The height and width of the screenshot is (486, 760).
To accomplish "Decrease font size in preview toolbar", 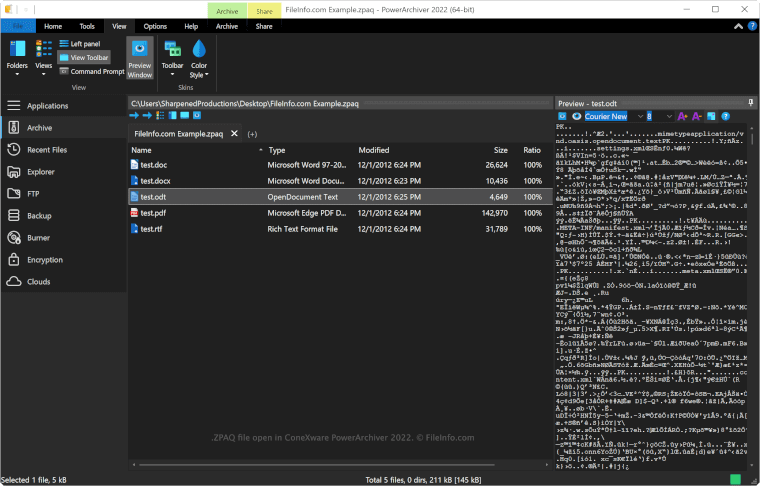I will pyautogui.click(x=697, y=117).
